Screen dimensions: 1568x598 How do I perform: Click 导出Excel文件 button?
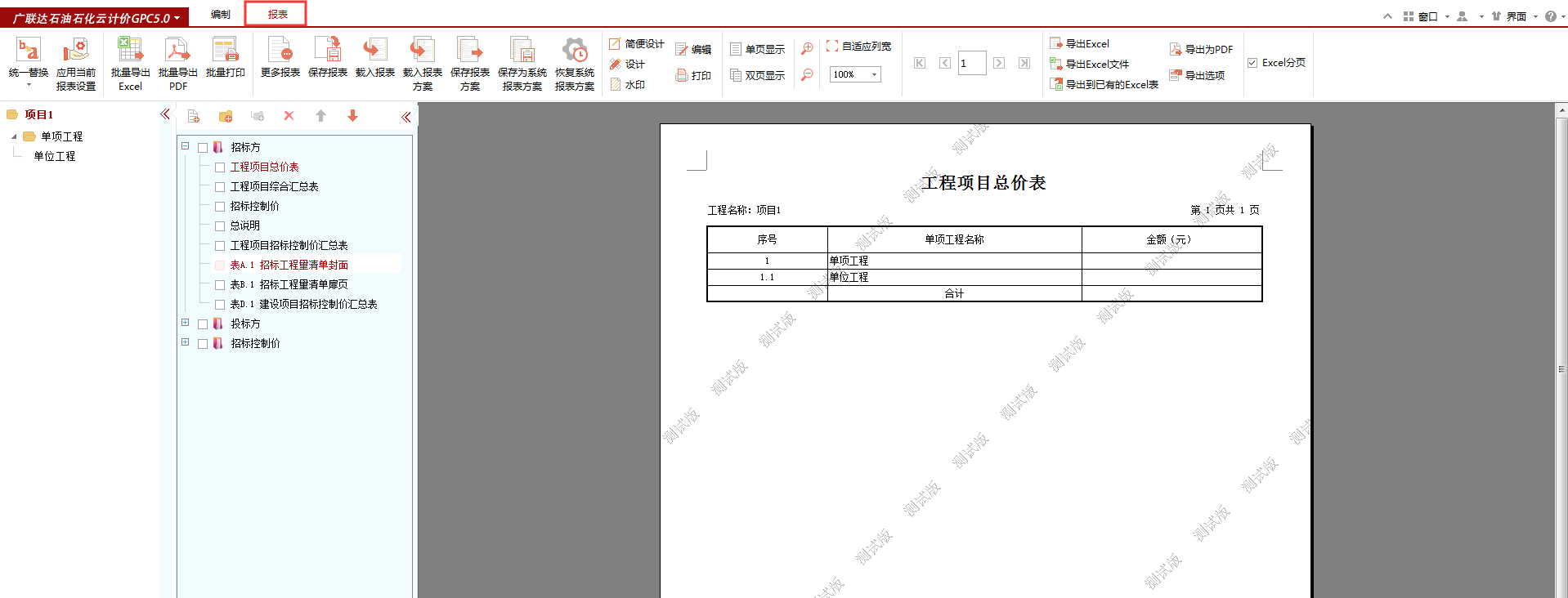click(x=1089, y=65)
